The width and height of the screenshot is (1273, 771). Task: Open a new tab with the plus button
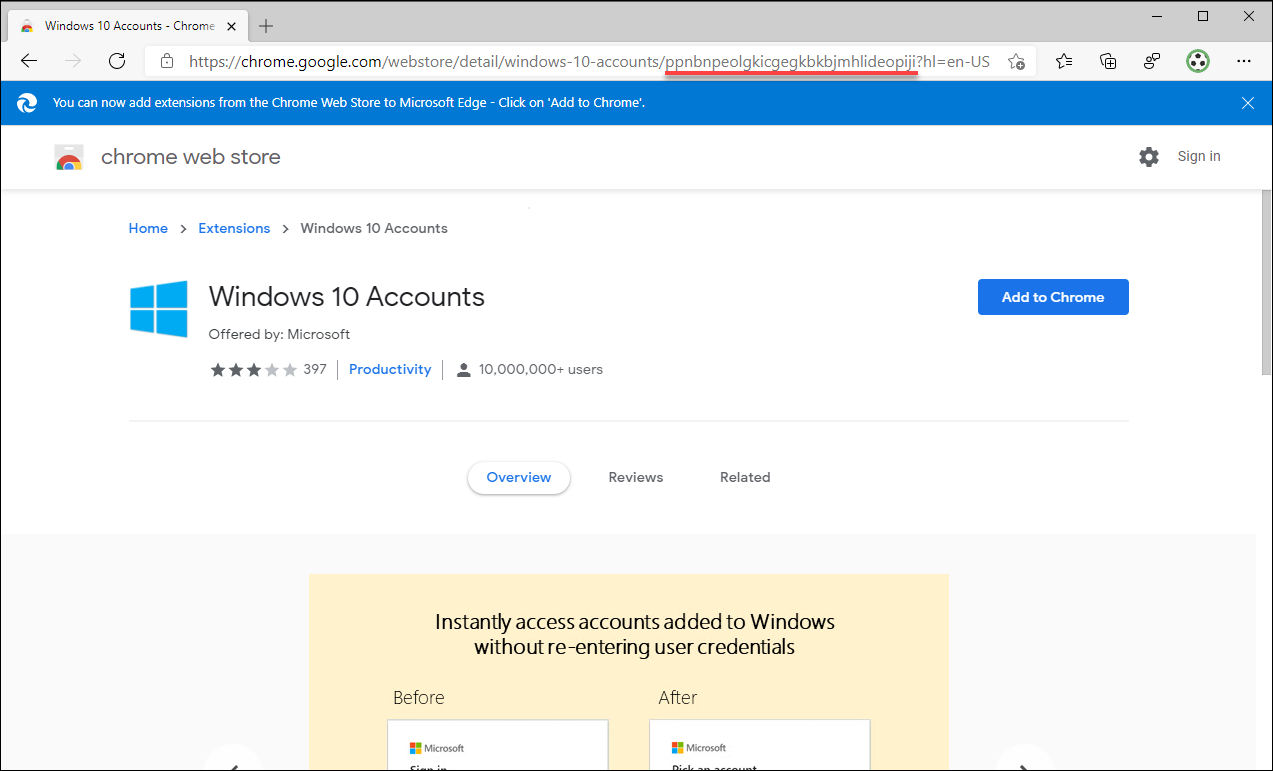click(x=266, y=26)
